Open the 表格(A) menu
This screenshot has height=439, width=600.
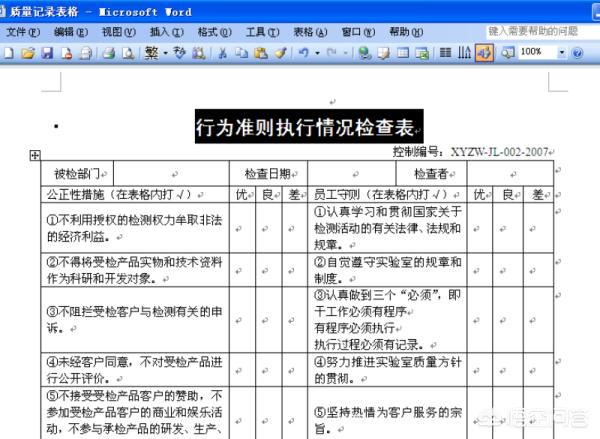tap(310, 32)
